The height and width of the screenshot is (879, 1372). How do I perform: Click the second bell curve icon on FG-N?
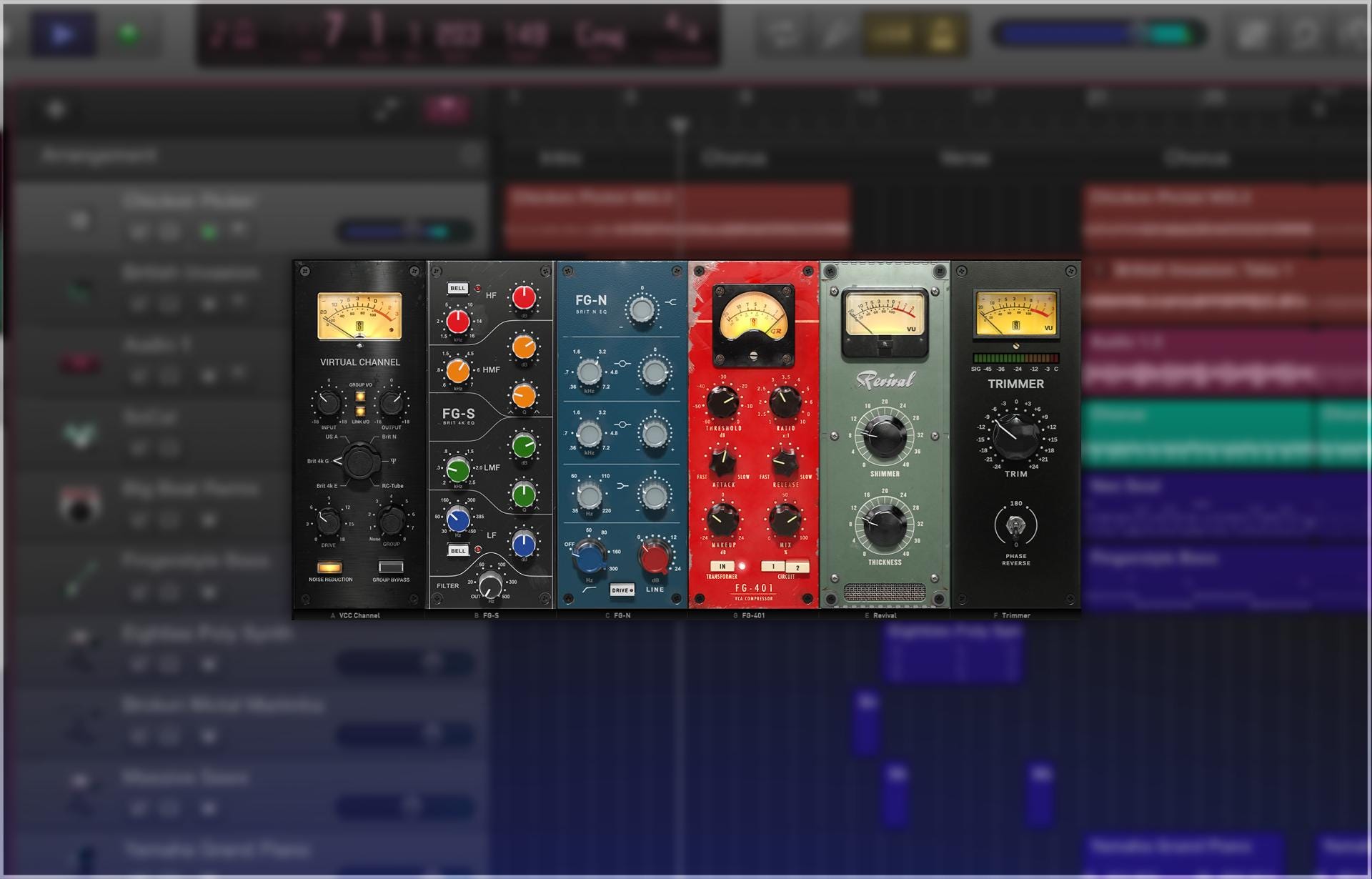coord(622,424)
